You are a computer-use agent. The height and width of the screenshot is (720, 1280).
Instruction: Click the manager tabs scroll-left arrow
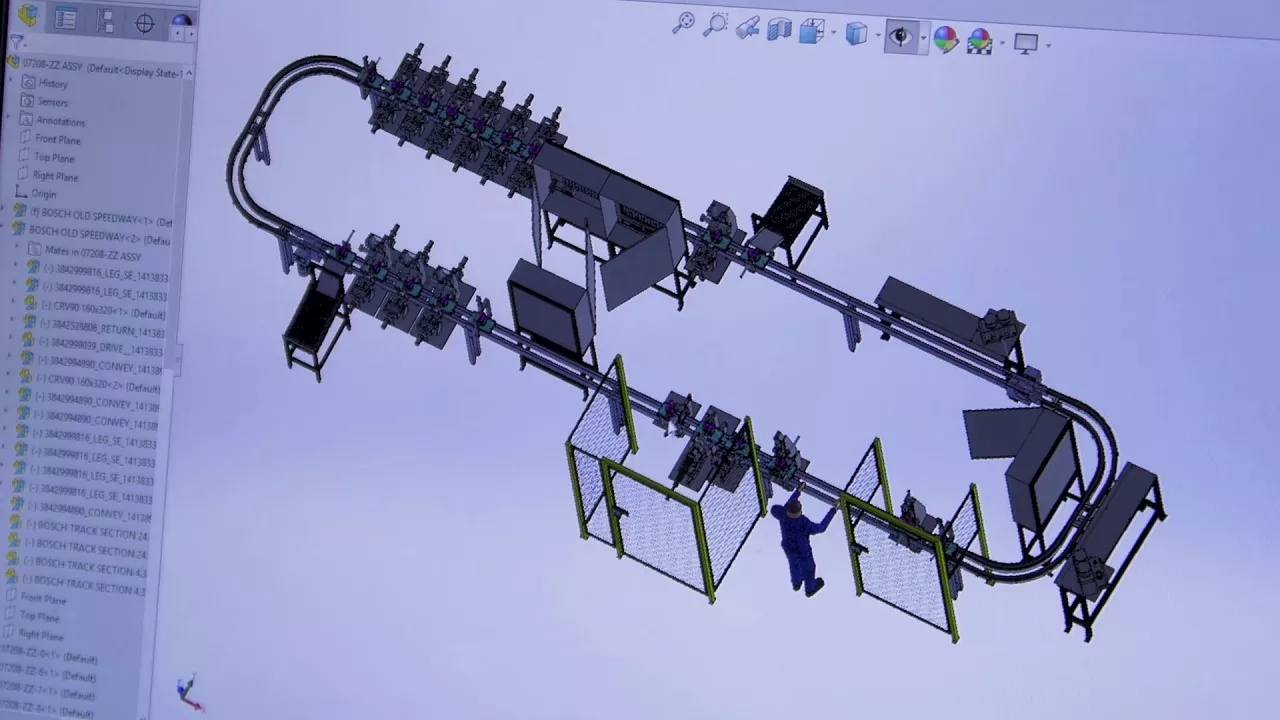(x=177, y=33)
